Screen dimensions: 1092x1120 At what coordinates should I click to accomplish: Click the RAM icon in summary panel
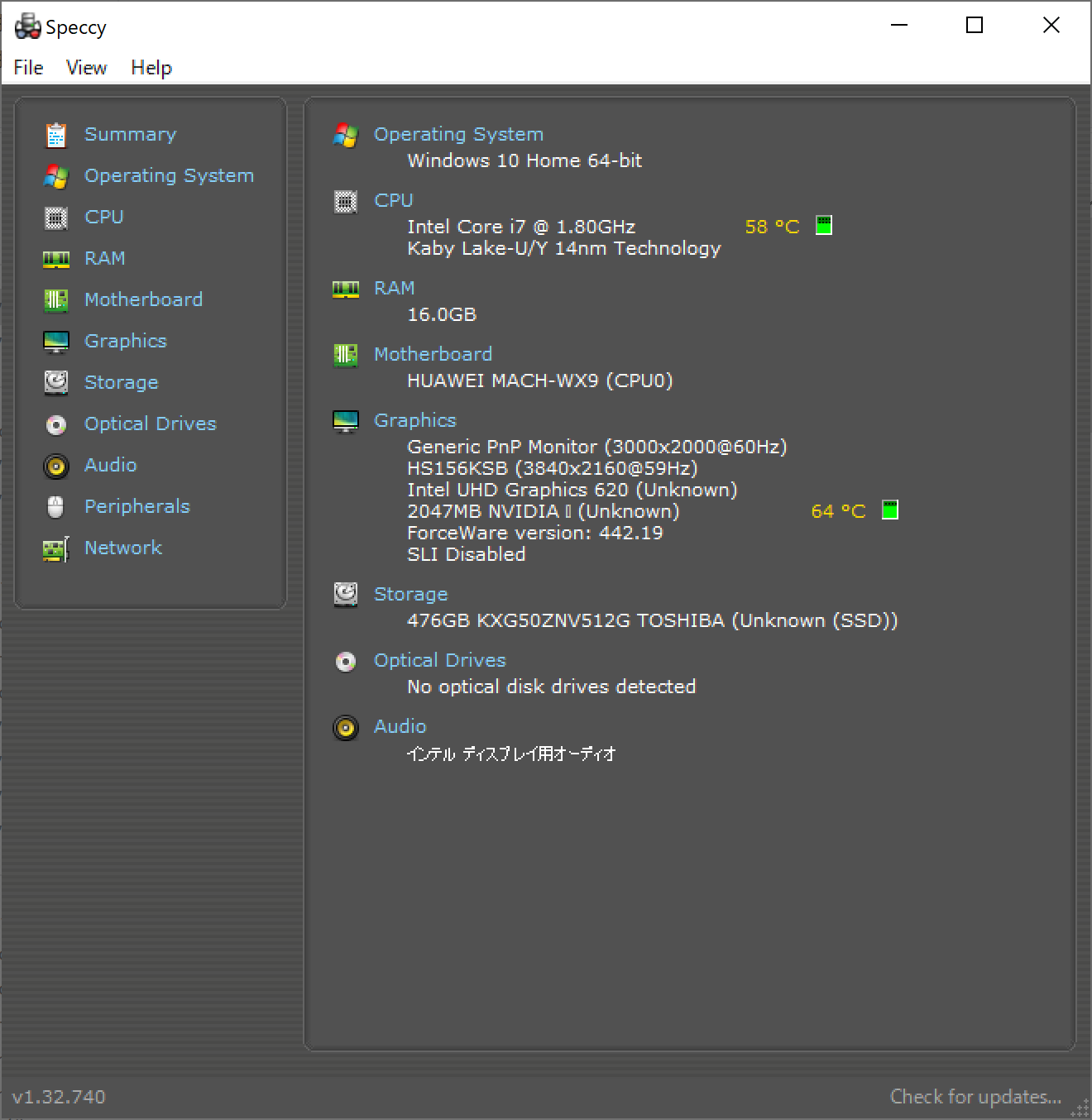345,289
